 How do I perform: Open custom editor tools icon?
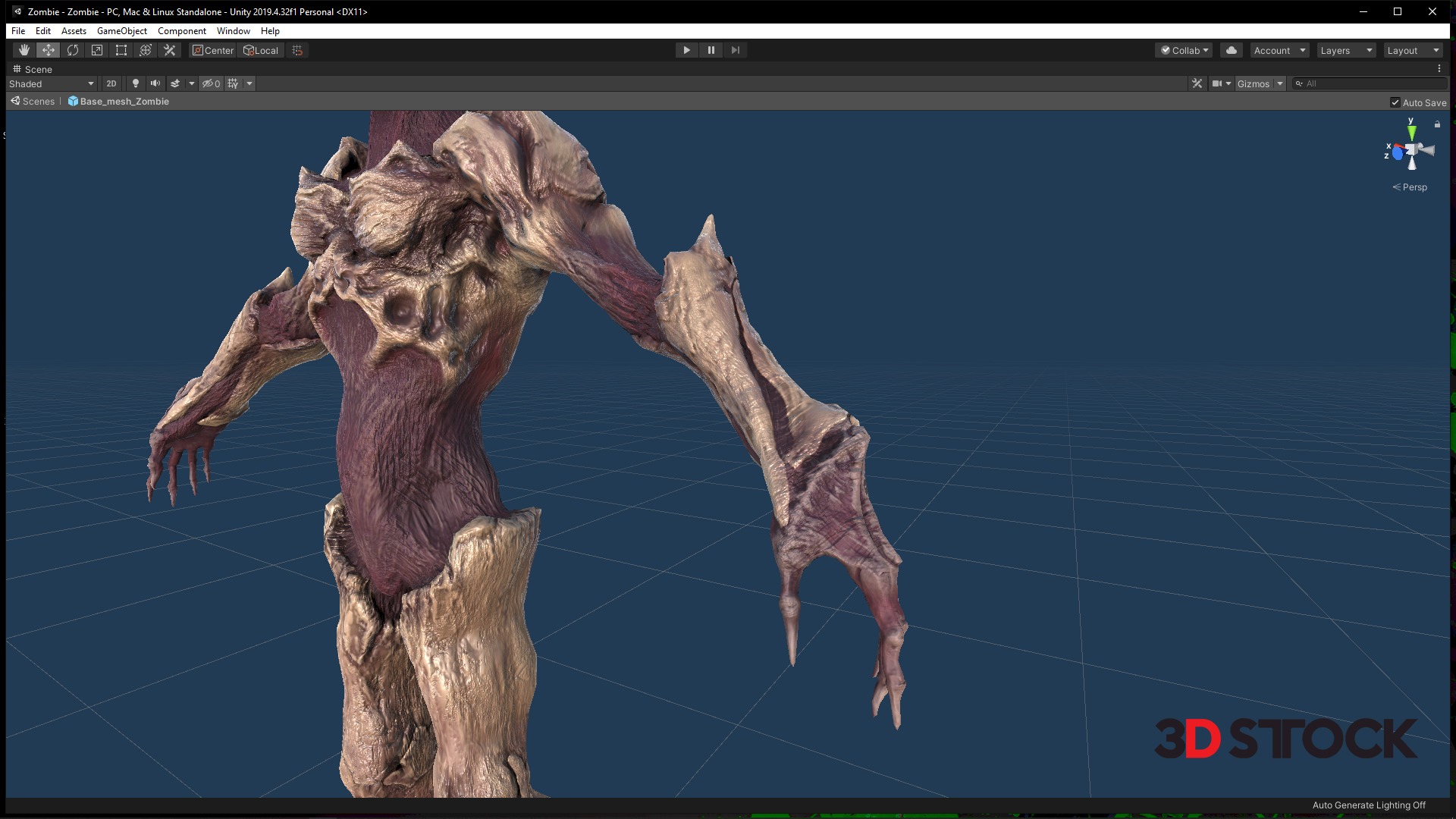(170, 50)
